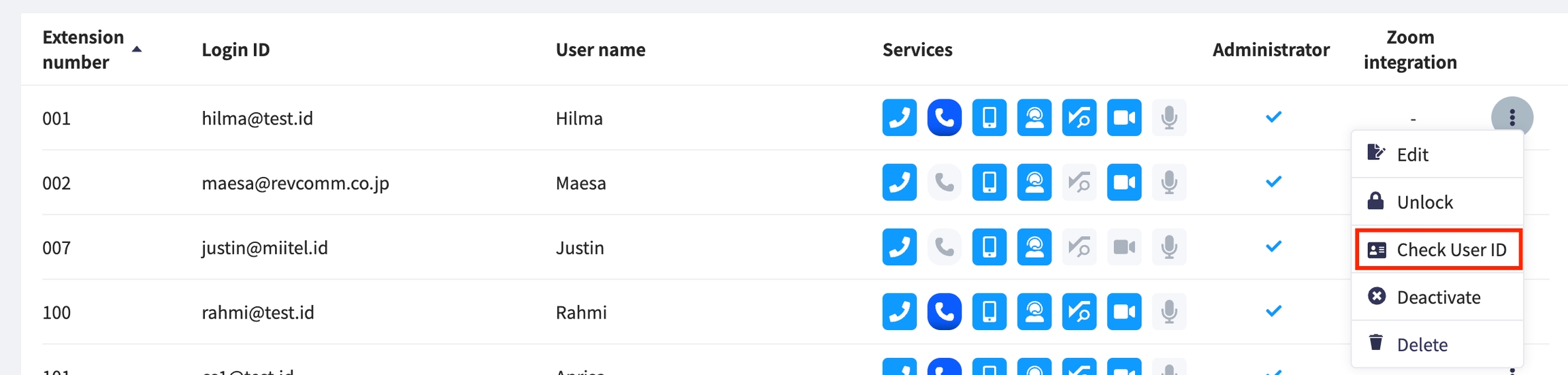1568x375 pixels.
Task: Open the three-dot menu for Hilma
Action: [1512, 118]
